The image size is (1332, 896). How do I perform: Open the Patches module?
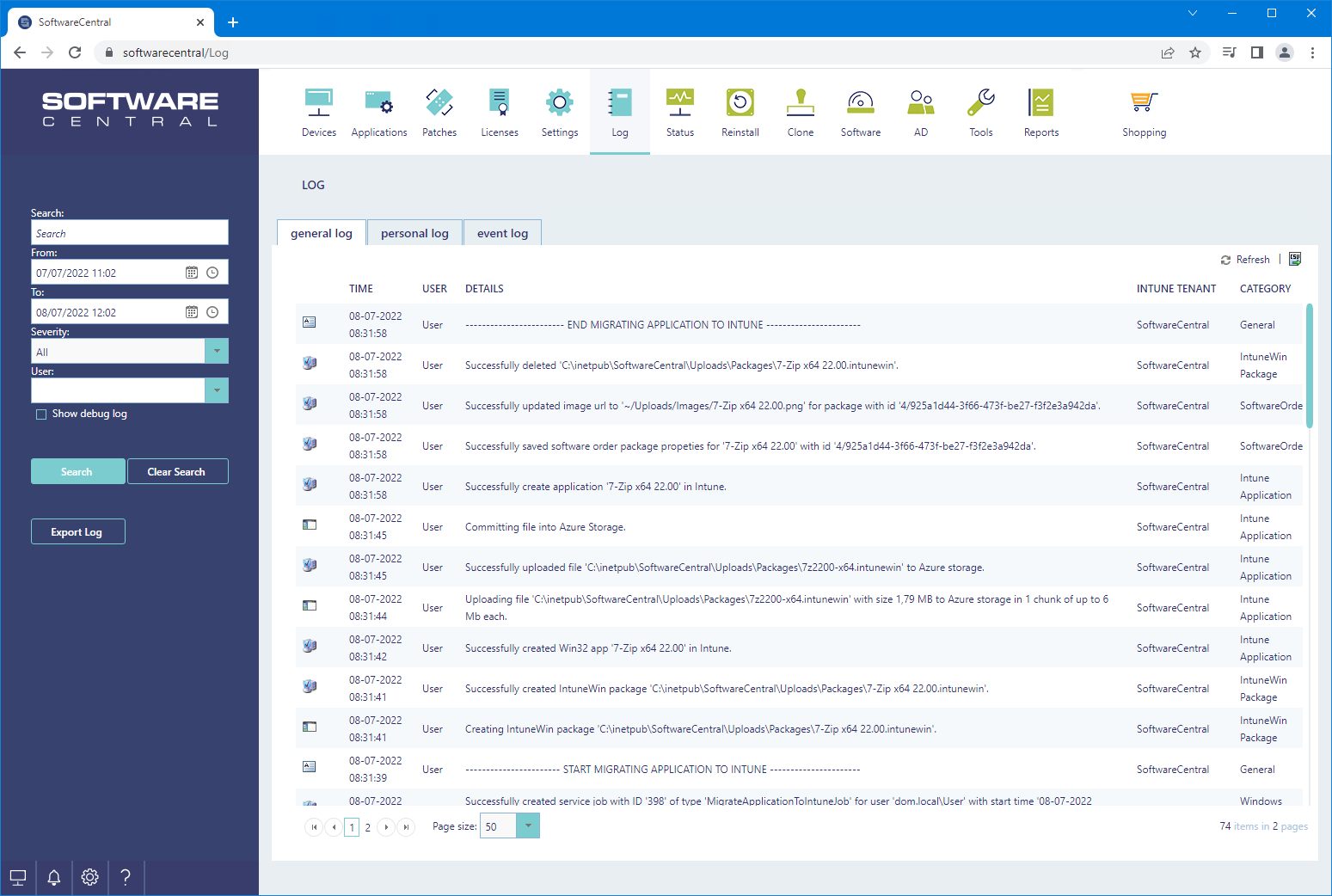(439, 113)
